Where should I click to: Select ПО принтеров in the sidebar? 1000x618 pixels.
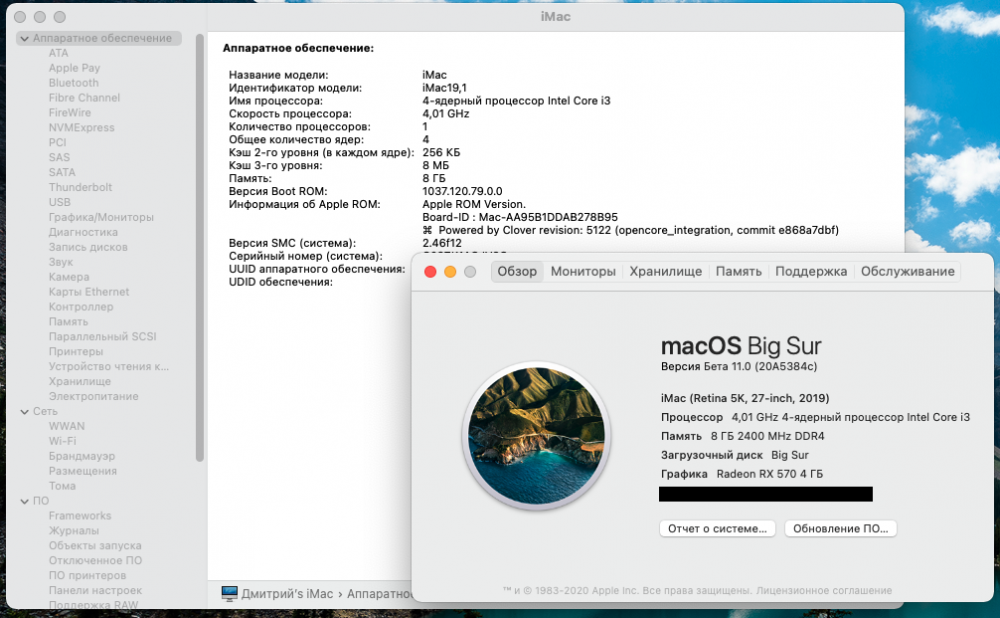[x=87, y=575]
